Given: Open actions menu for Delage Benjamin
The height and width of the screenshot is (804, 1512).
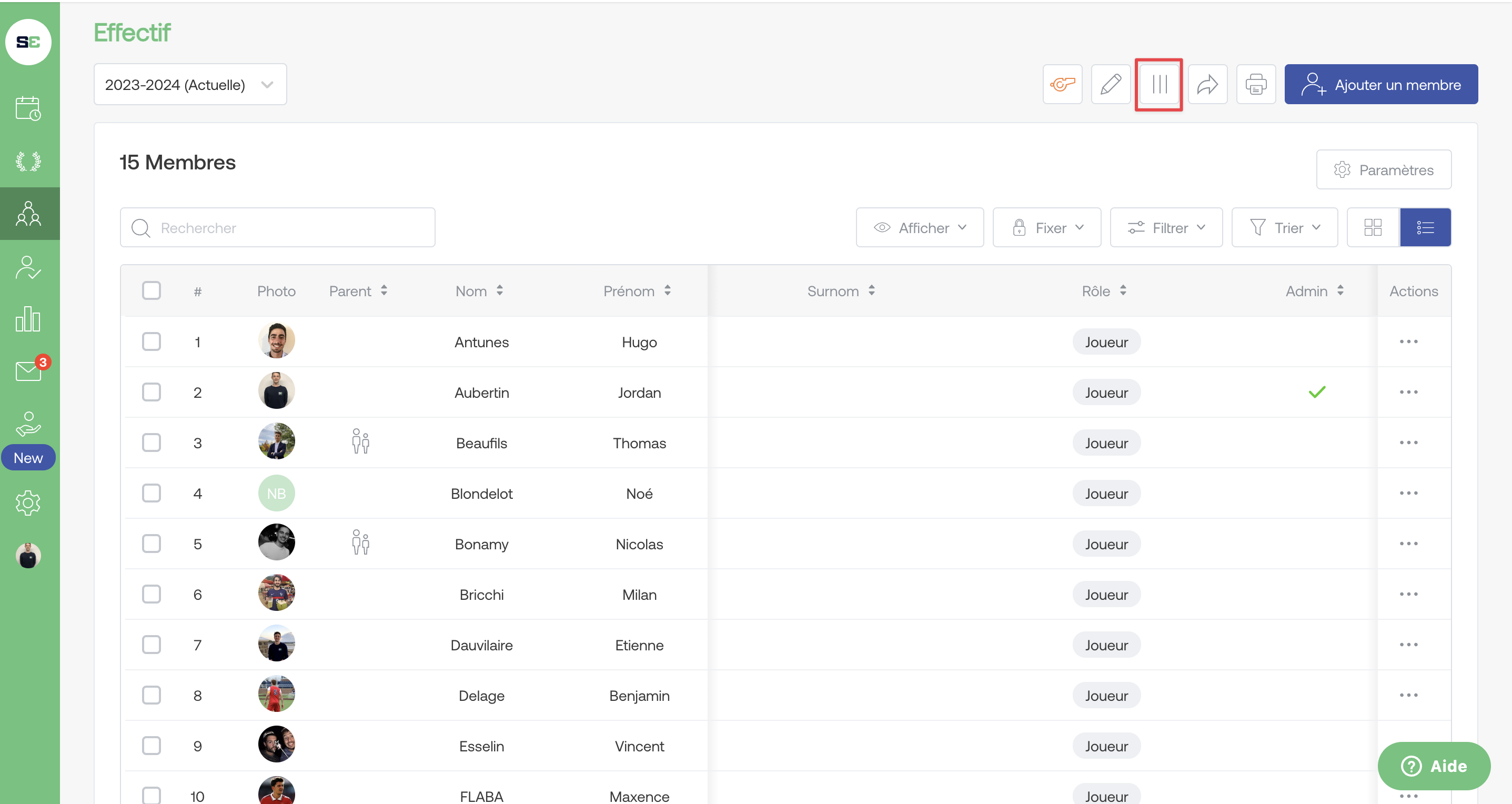Looking at the screenshot, I should pyautogui.click(x=1409, y=695).
